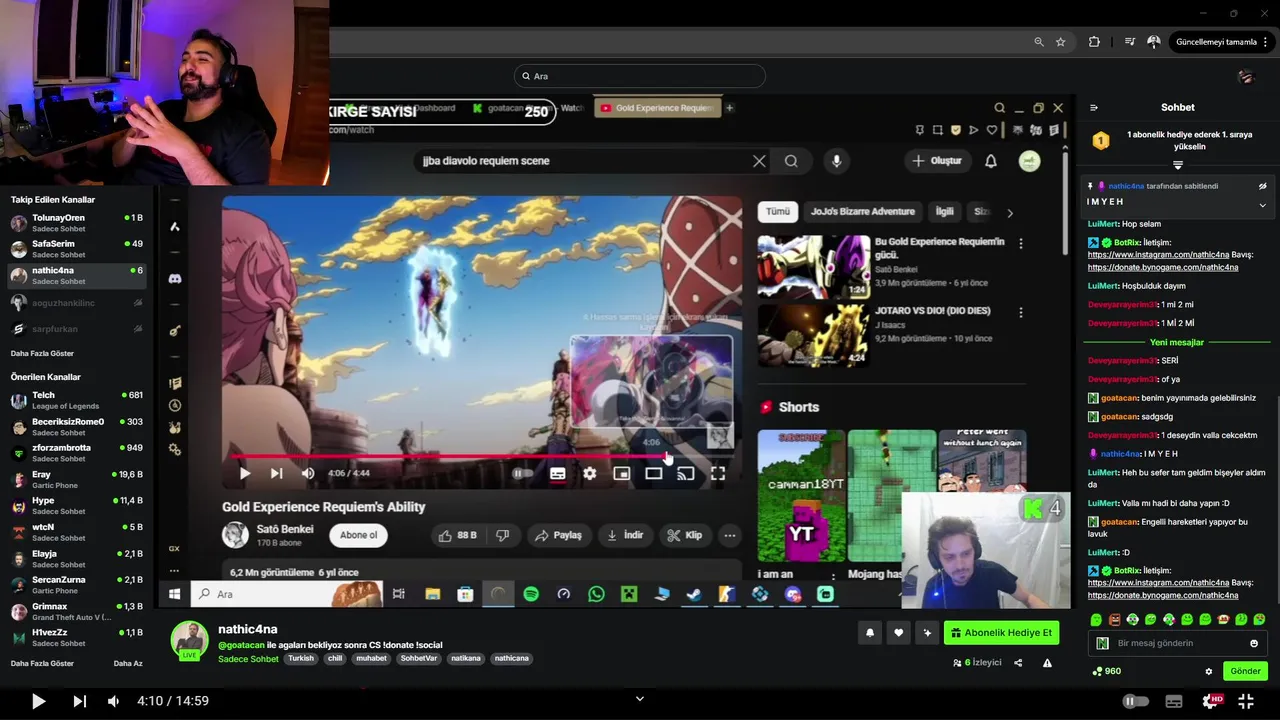Screen dimensions: 1280x720
Task: Start YouTube voice search microphone
Action: [x=836, y=161]
